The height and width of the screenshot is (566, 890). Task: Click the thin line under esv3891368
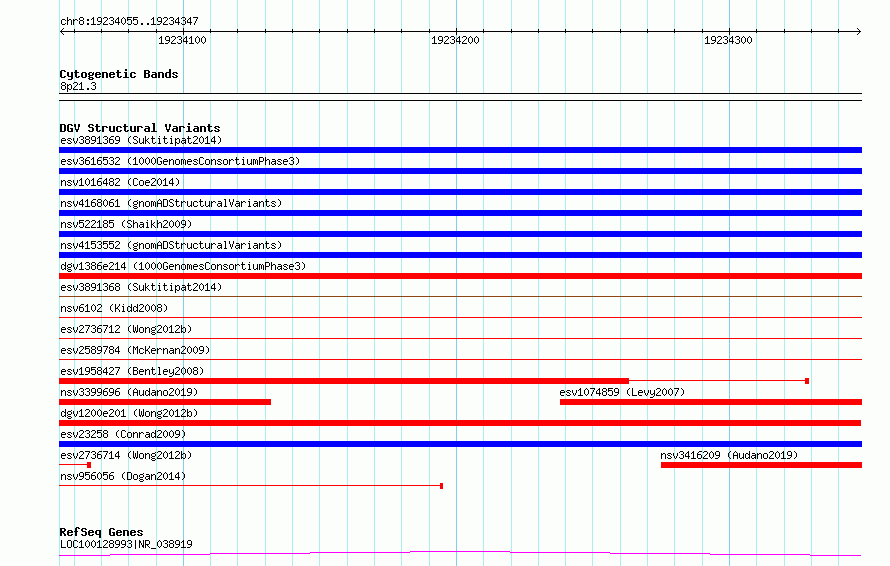(x=460, y=296)
